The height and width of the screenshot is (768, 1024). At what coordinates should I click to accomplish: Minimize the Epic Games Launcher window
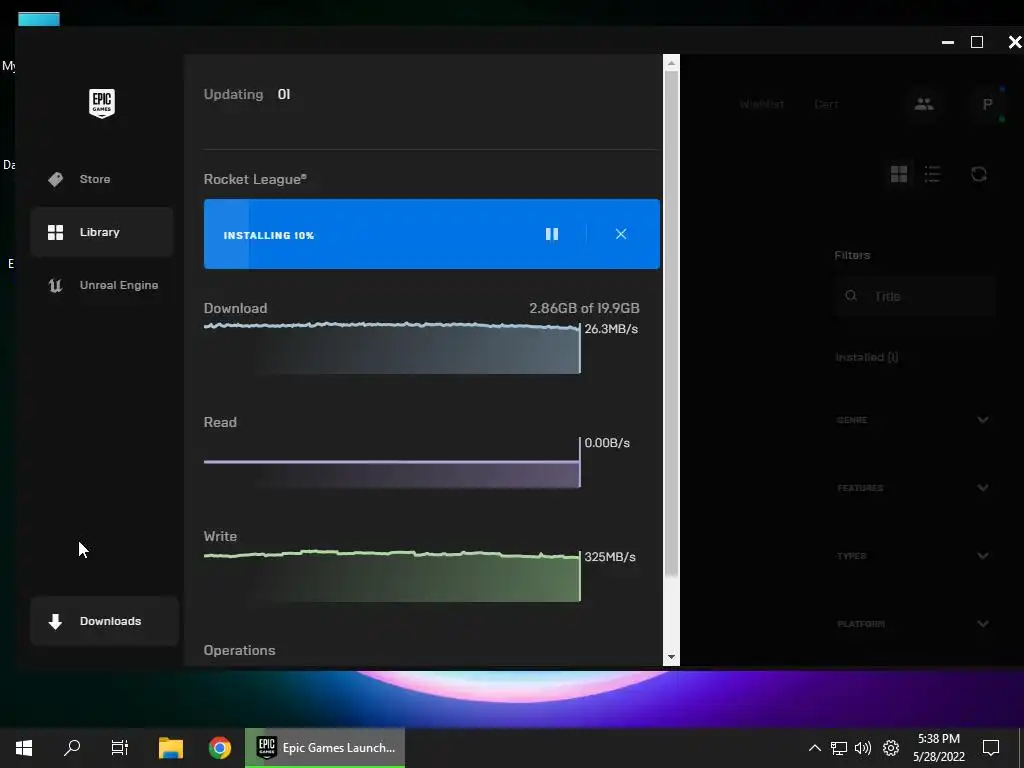pyautogui.click(x=948, y=42)
